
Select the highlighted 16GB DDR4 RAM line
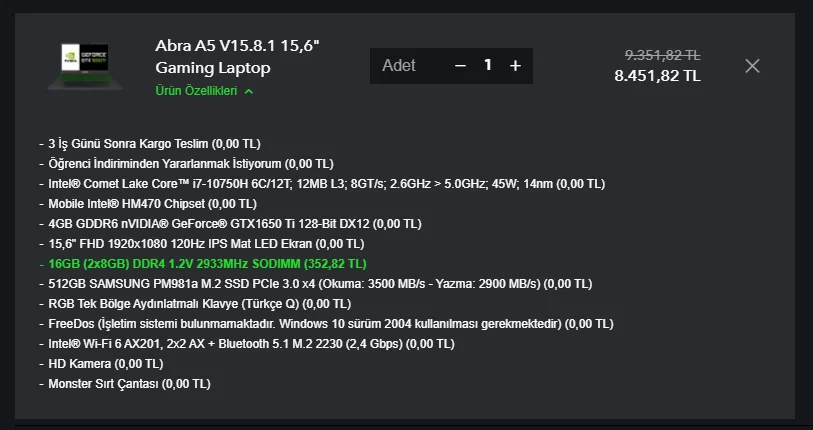coord(207,264)
